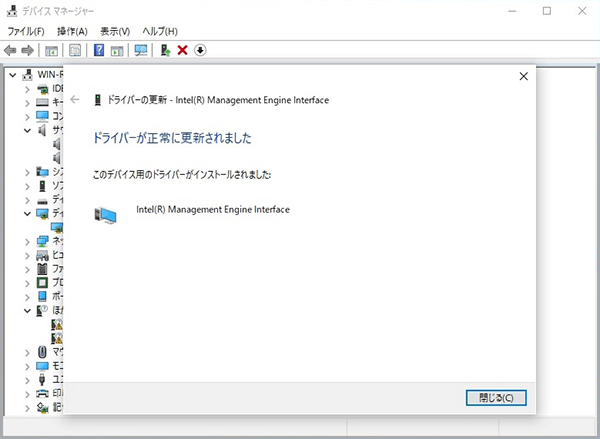Expand the network adapters (ネ) category
The width and height of the screenshot is (600, 439).
click(x=27, y=242)
